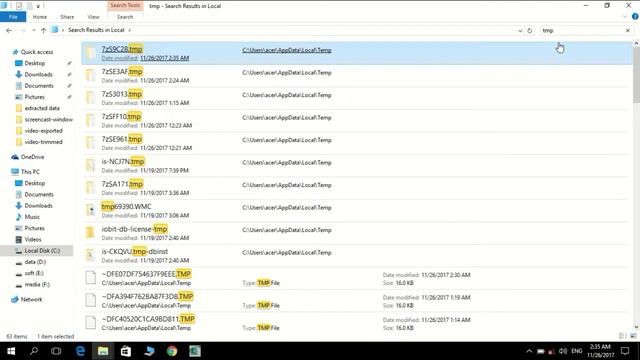The height and width of the screenshot is (360, 640).
Task: Open the File ribbon tab
Action: (x=13, y=17)
